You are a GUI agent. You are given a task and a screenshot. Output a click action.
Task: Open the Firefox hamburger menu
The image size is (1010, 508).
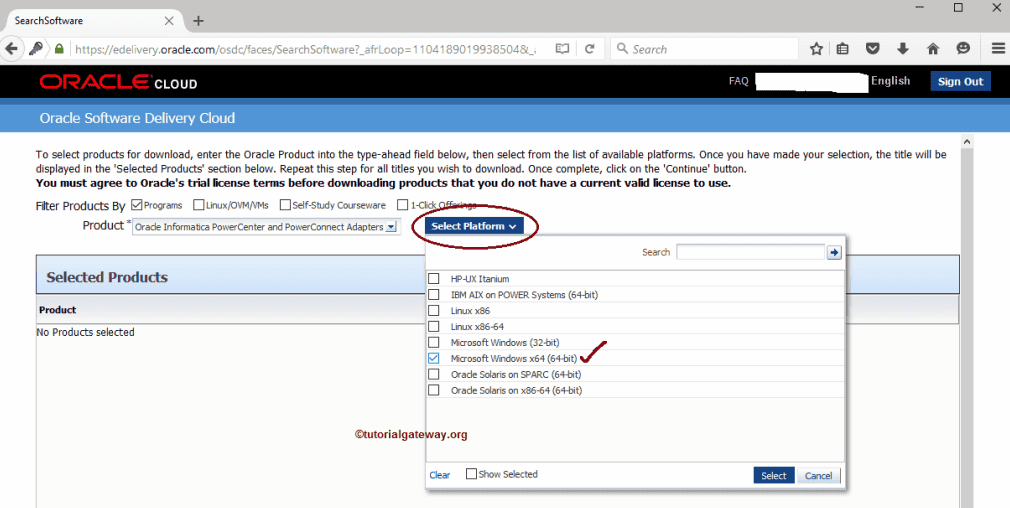[998, 49]
